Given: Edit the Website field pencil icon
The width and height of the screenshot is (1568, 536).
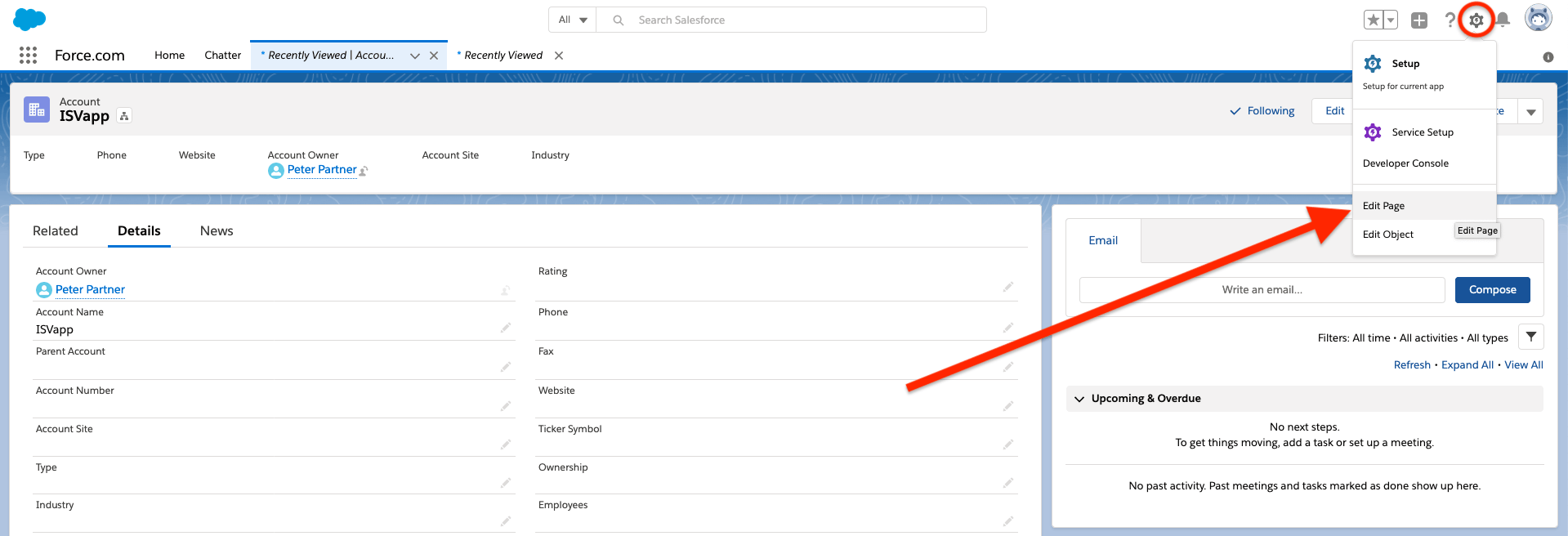Looking at the screenshot, I should point(1008,405).
